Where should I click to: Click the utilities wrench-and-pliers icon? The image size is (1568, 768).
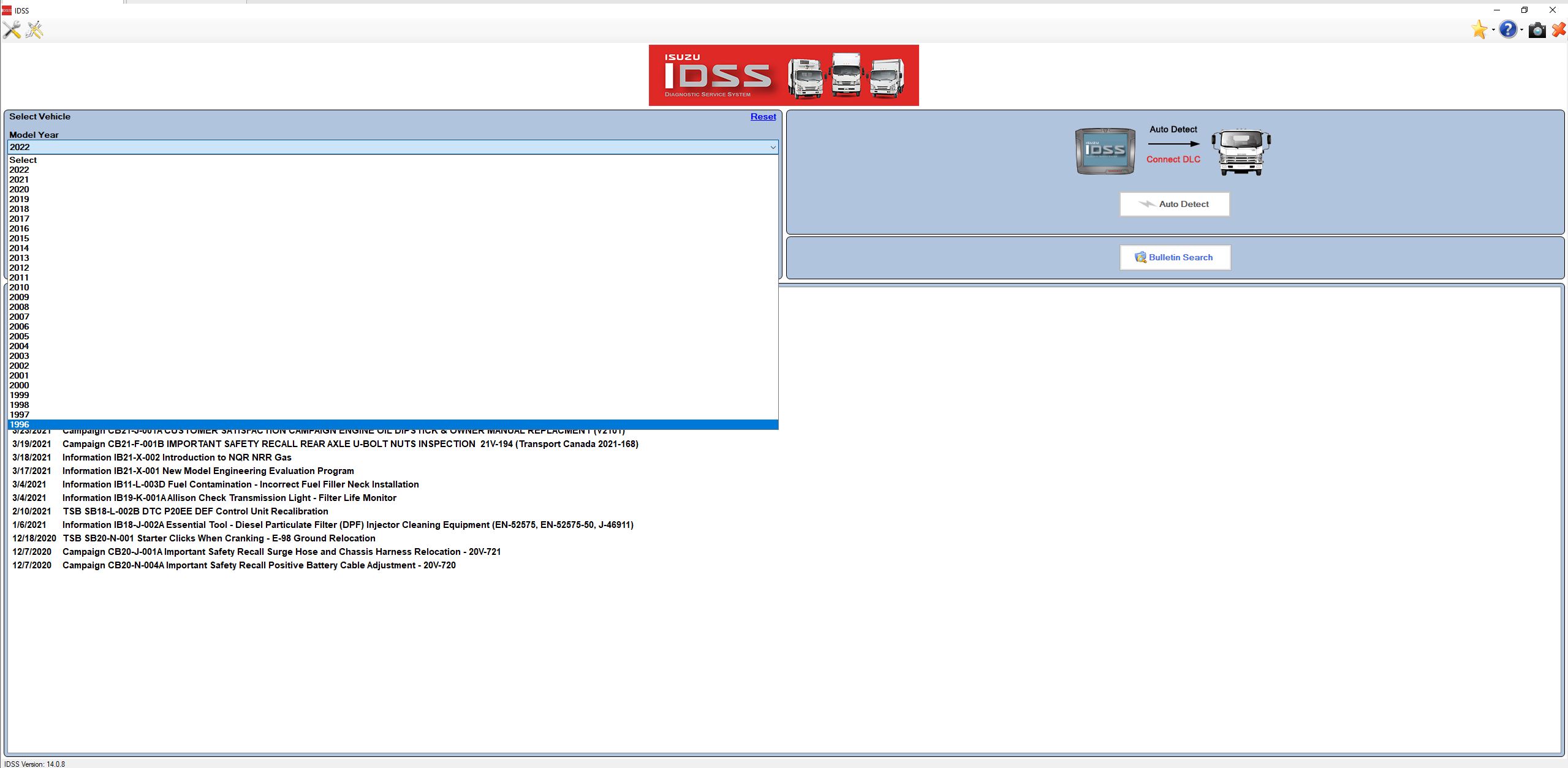click(35, 29)
